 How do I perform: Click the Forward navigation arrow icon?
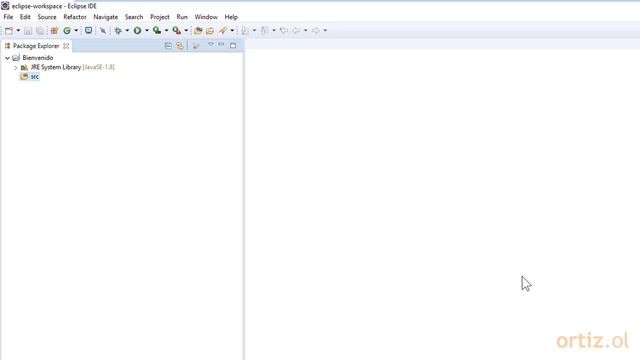(316, 31)
